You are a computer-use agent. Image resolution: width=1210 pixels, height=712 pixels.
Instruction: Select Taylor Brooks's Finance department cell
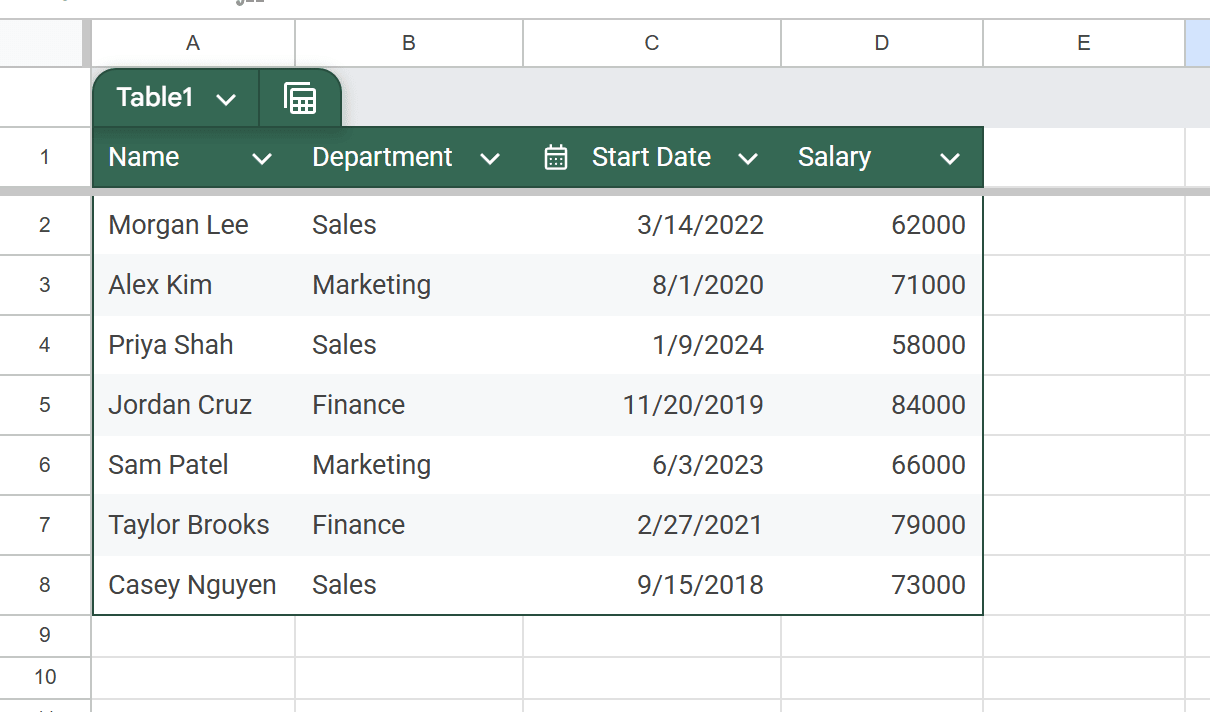pos(409,525)
